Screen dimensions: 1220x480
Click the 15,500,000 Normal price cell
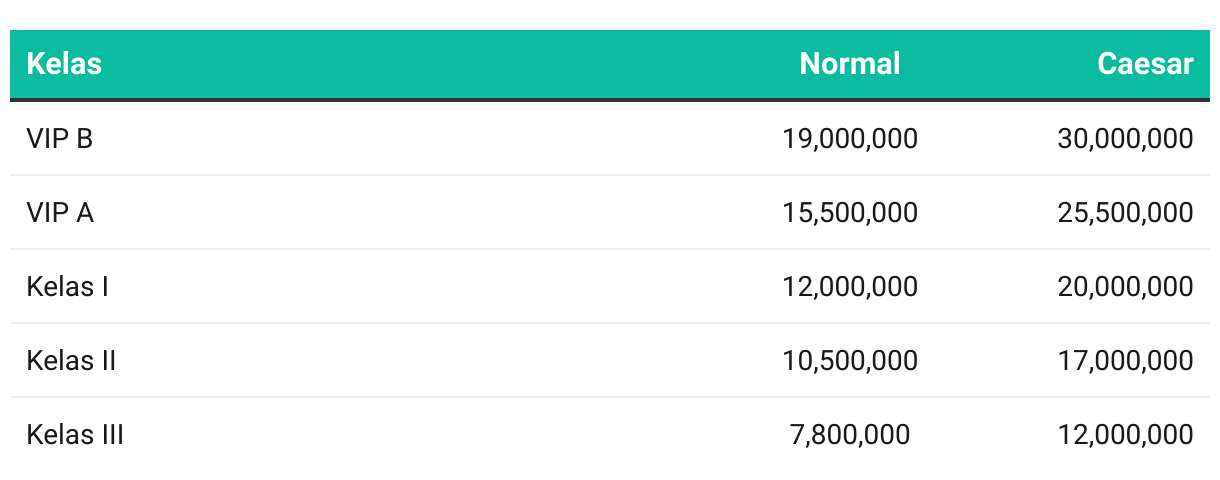pyautogui.click(x=850, y=213)
